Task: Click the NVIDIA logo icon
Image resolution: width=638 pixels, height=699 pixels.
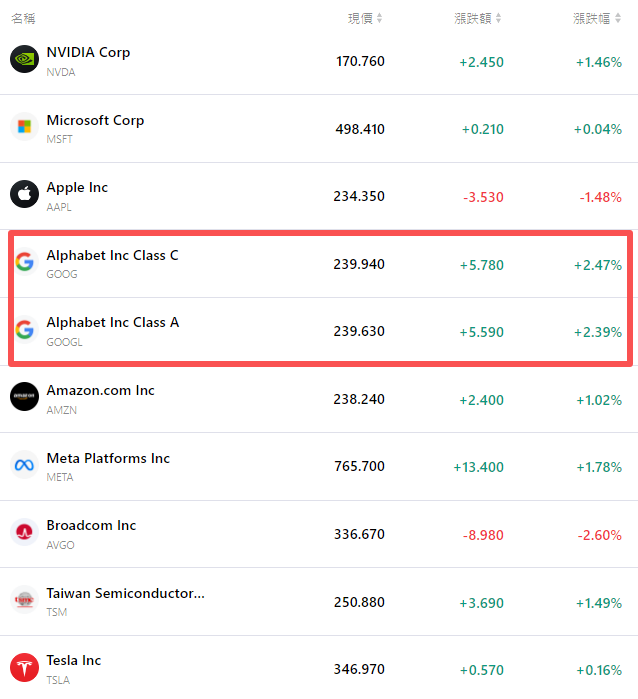Action: click(24, 60)
